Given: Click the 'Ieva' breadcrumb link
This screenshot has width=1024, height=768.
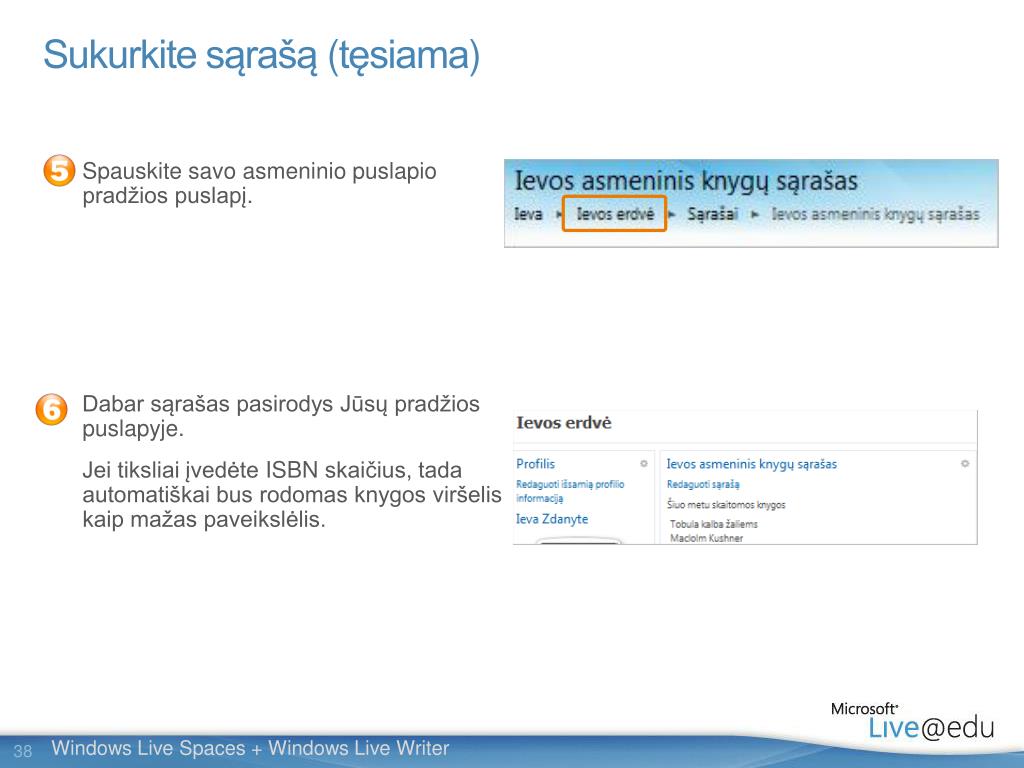Looking at the screenshot, I should (528, 214).
